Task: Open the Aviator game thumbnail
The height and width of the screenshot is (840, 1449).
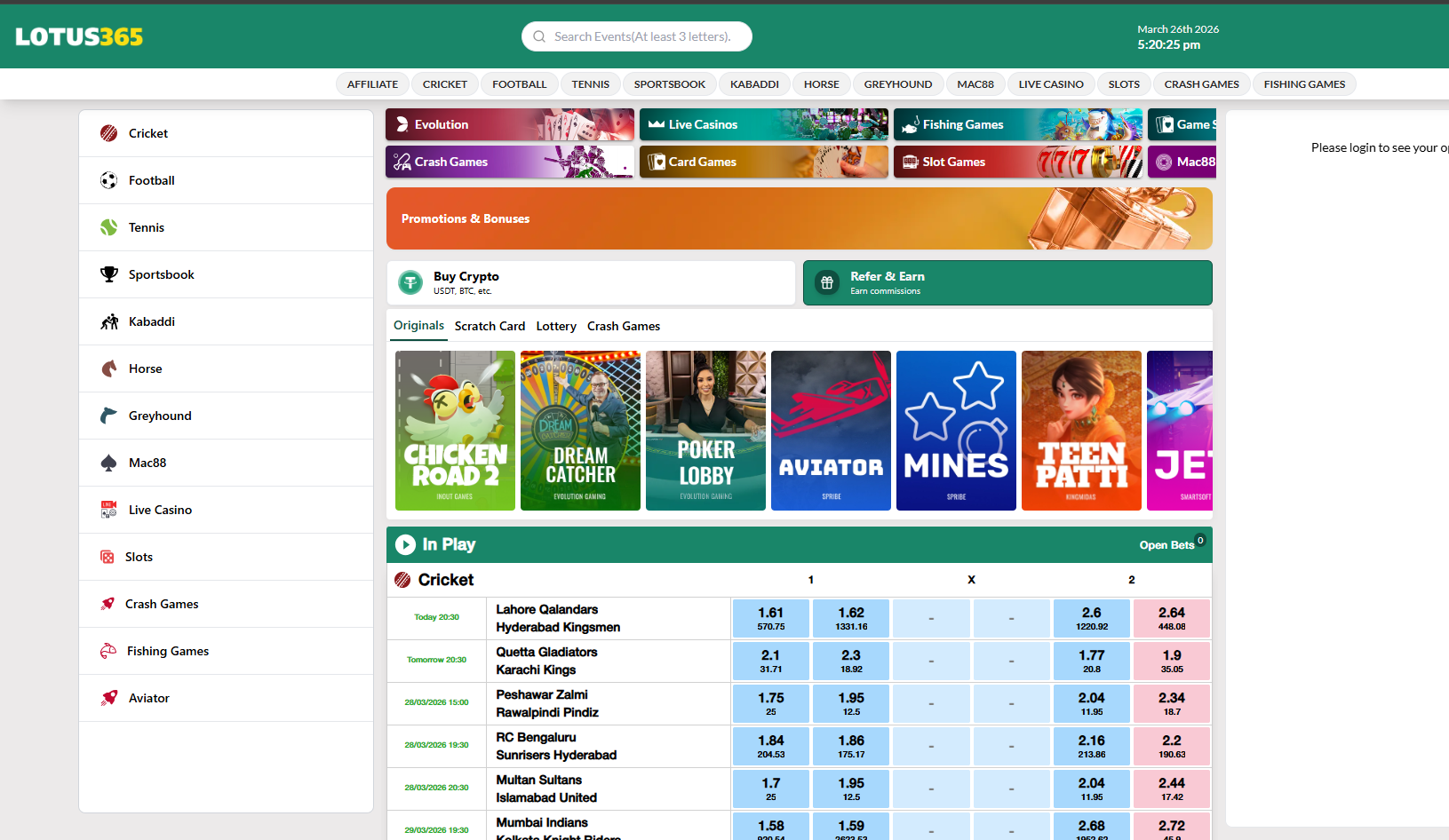Action: [831, 431]
